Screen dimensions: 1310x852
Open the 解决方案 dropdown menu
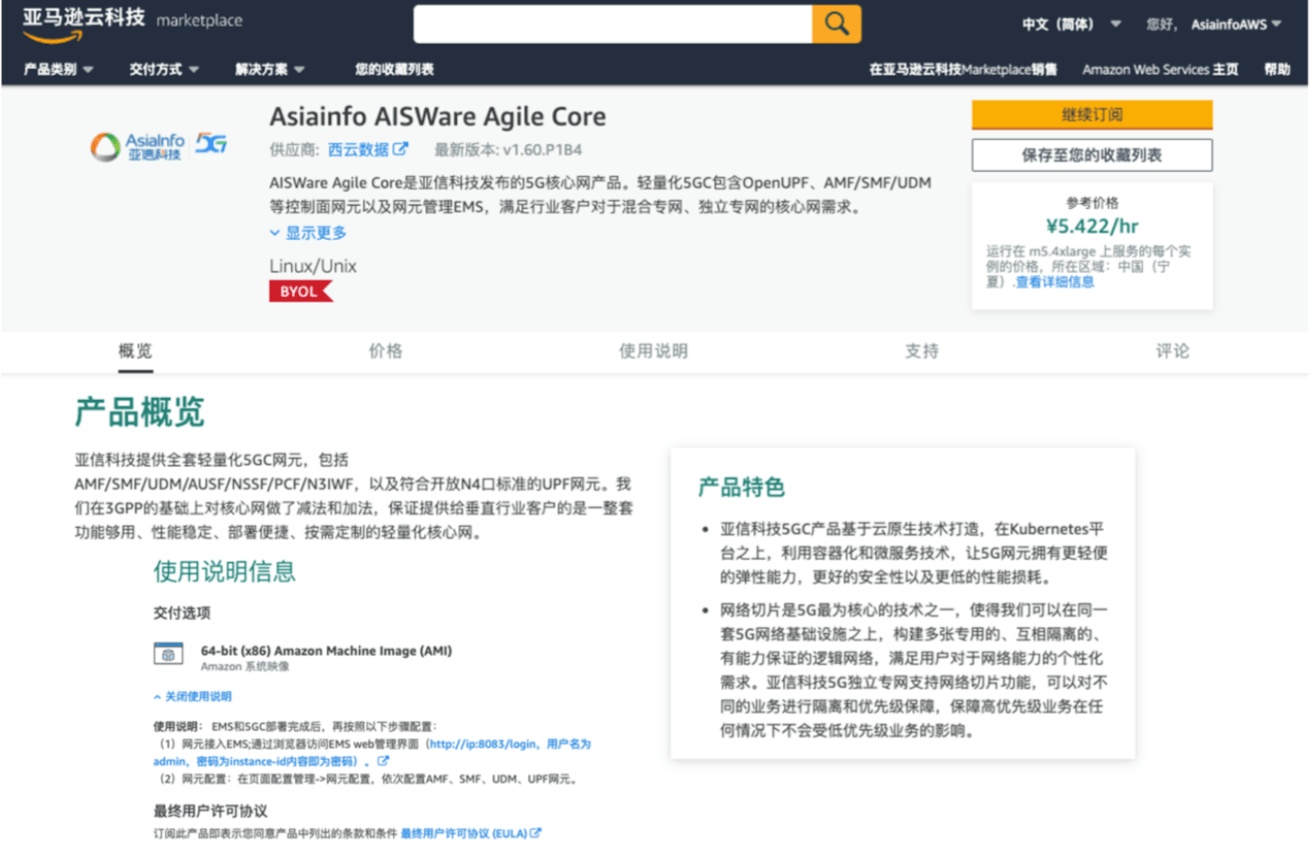click(x=270, y=70)
